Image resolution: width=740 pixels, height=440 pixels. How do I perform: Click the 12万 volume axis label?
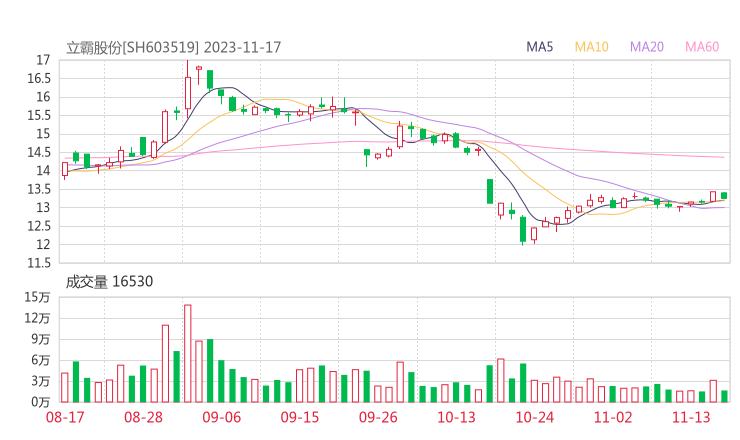pos(37,318)
